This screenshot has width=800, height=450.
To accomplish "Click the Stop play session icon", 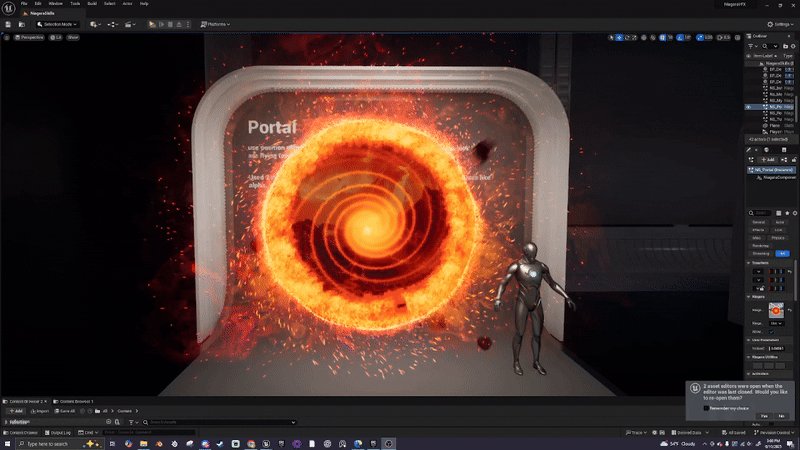I will pyautogui.click(x=170, y=24).
